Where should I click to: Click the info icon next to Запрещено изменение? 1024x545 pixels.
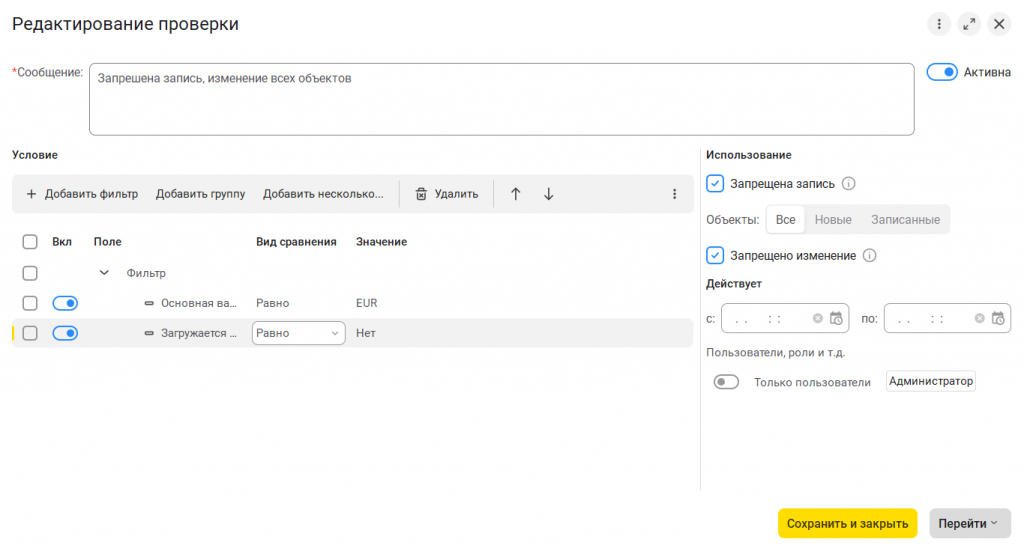coord(870,256)
